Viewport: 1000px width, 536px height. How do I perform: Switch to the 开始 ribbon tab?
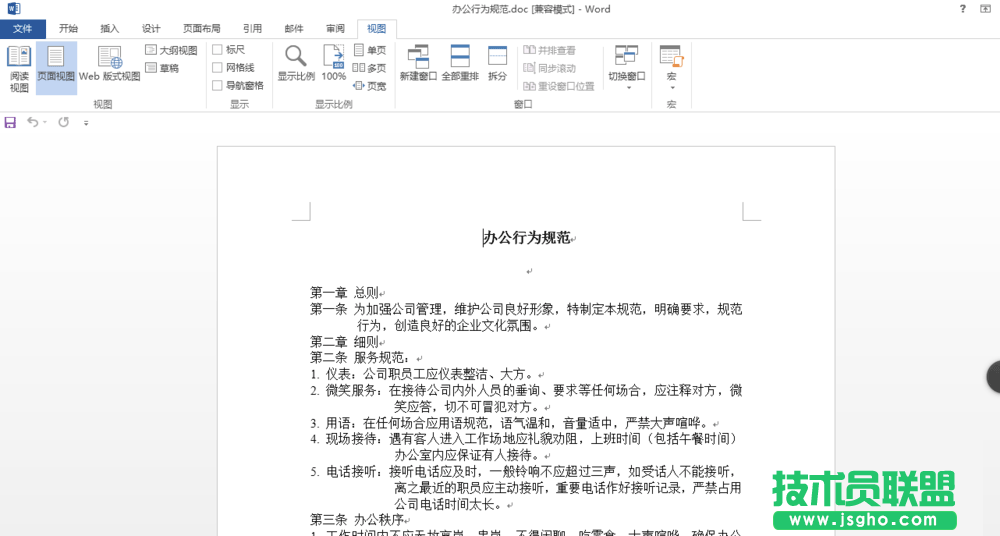pos(68,29)
